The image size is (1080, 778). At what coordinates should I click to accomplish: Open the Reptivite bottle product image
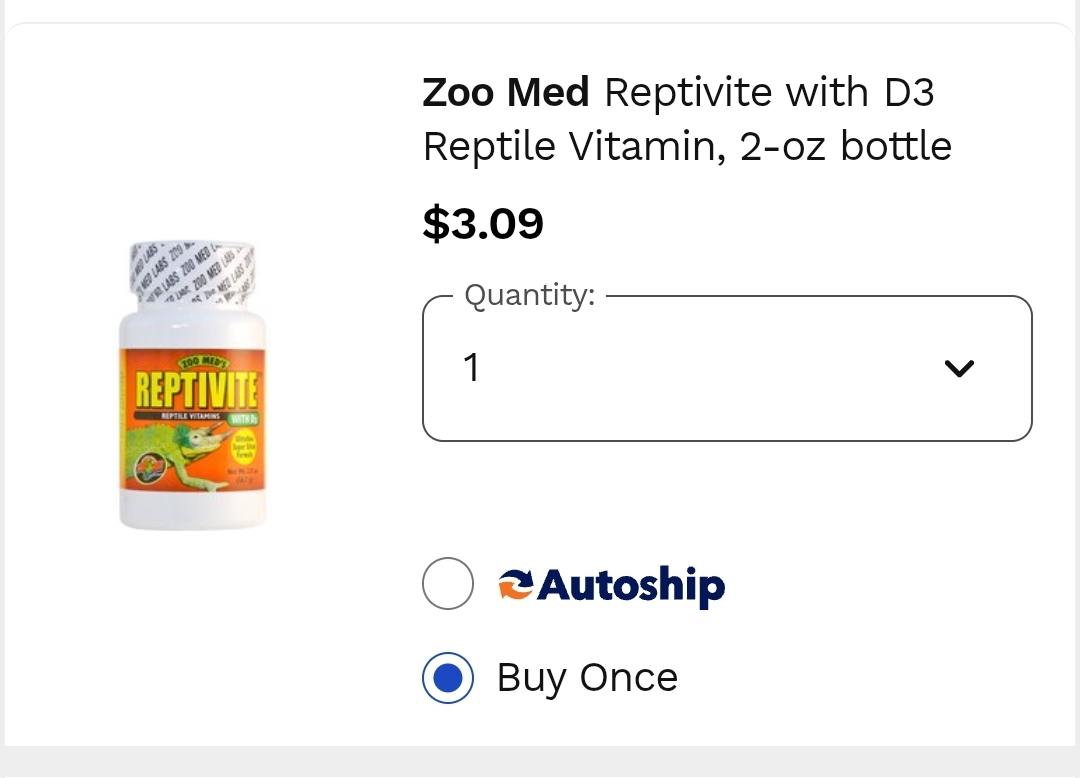(x=194, y=386)
